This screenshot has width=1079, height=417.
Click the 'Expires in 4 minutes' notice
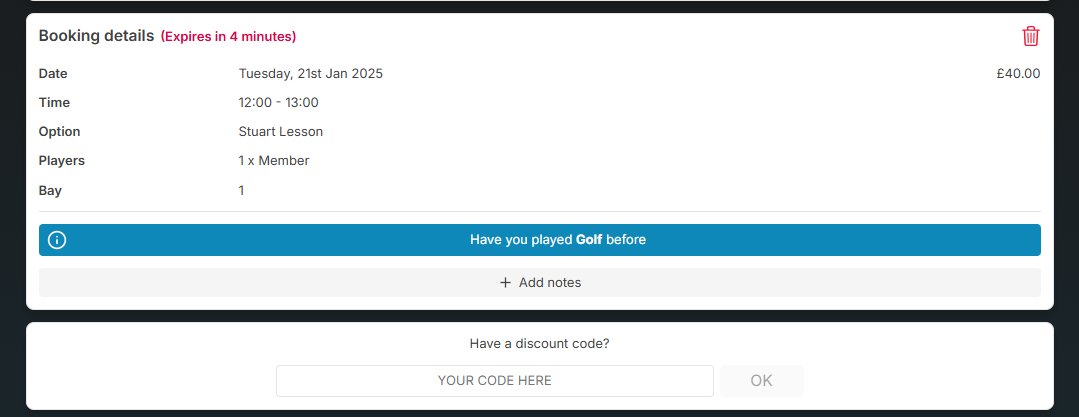tap(228, 37)
